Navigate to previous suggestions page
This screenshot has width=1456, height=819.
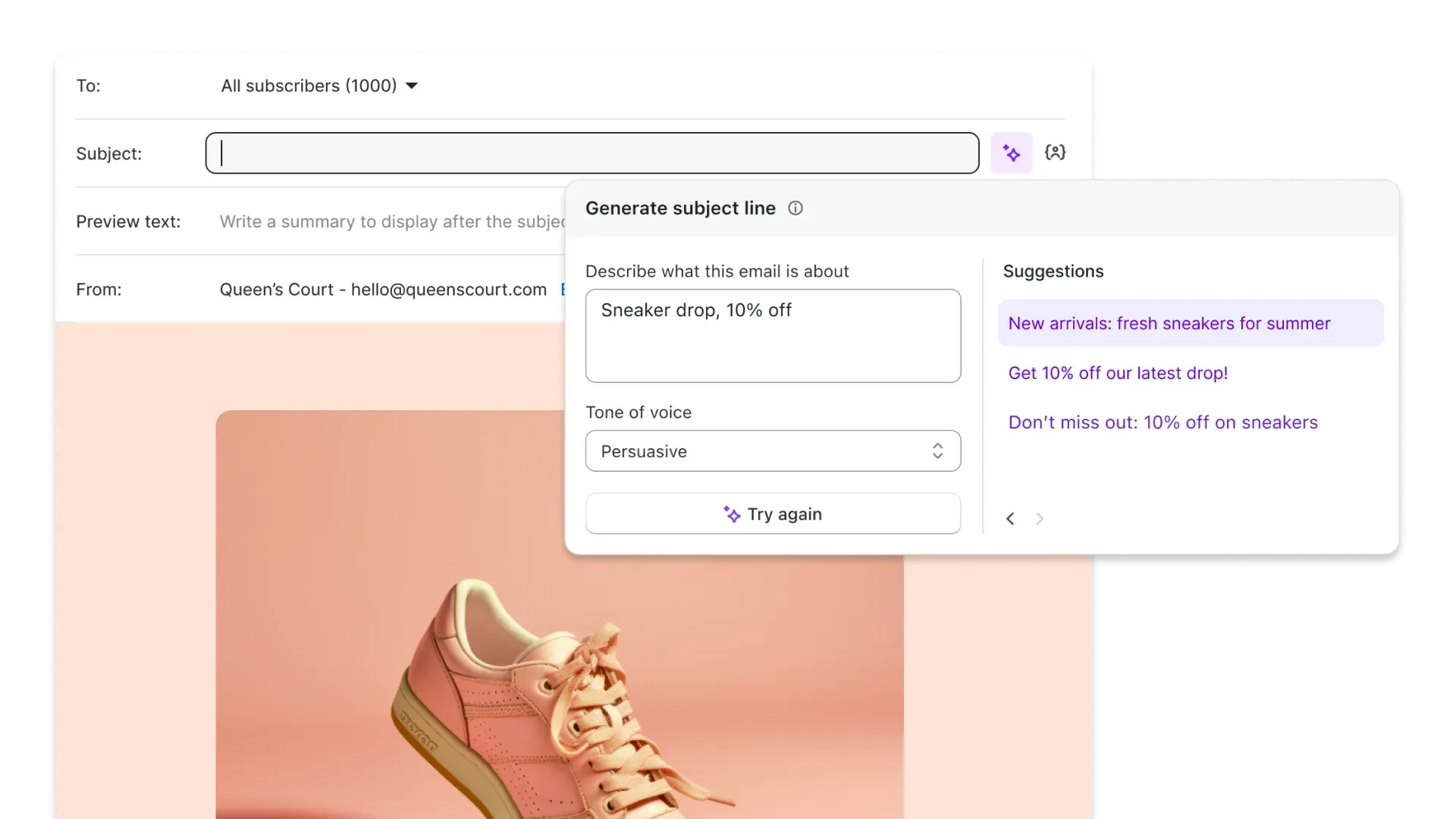click(x=1011, y=518)
